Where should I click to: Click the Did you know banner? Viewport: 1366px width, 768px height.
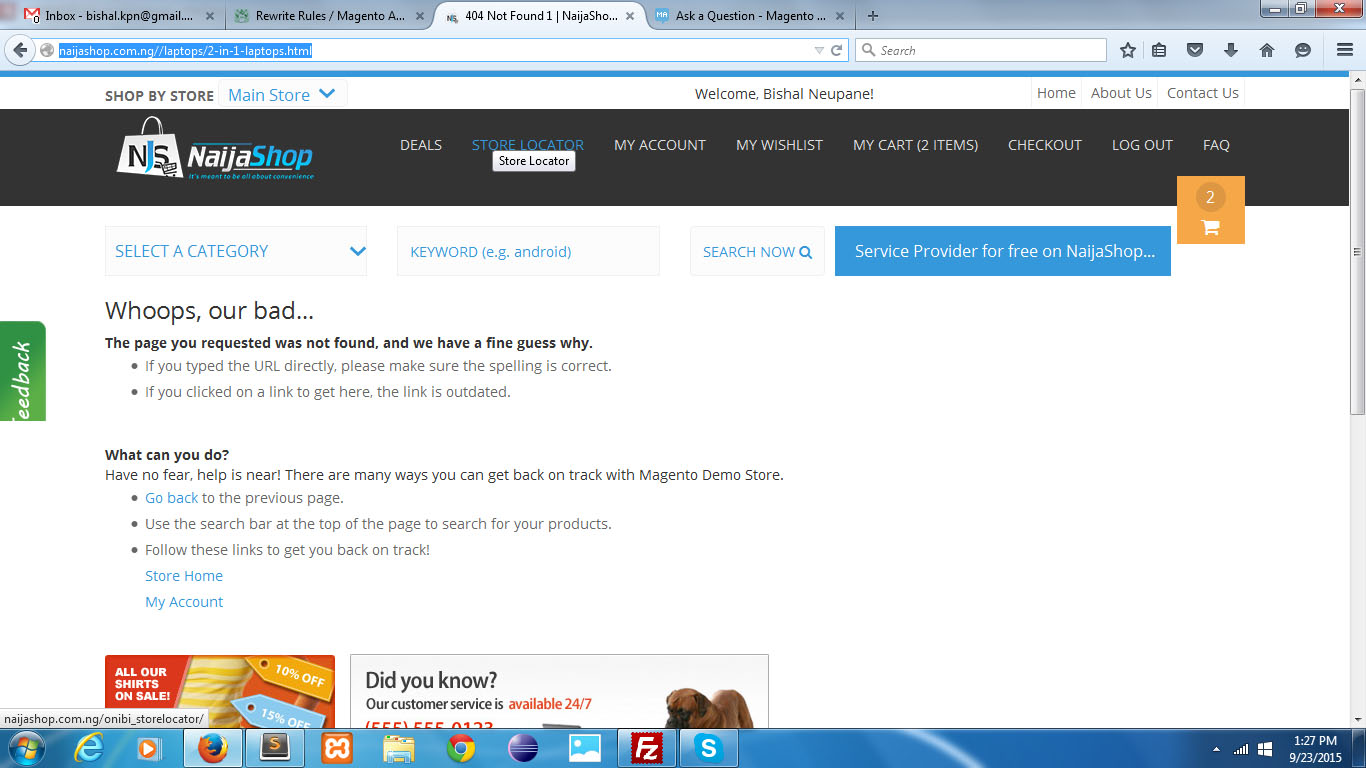[x=559, y=691]
